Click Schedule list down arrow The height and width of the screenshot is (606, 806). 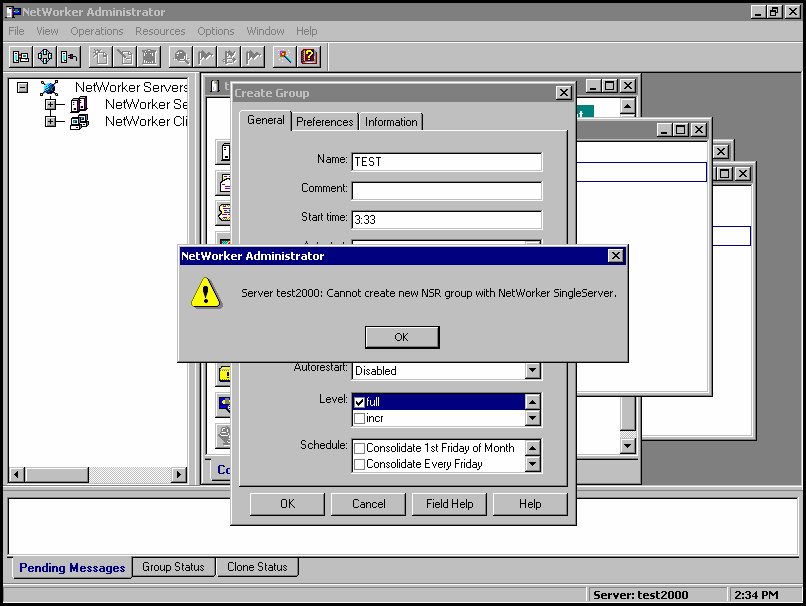[x=533, y=464]
